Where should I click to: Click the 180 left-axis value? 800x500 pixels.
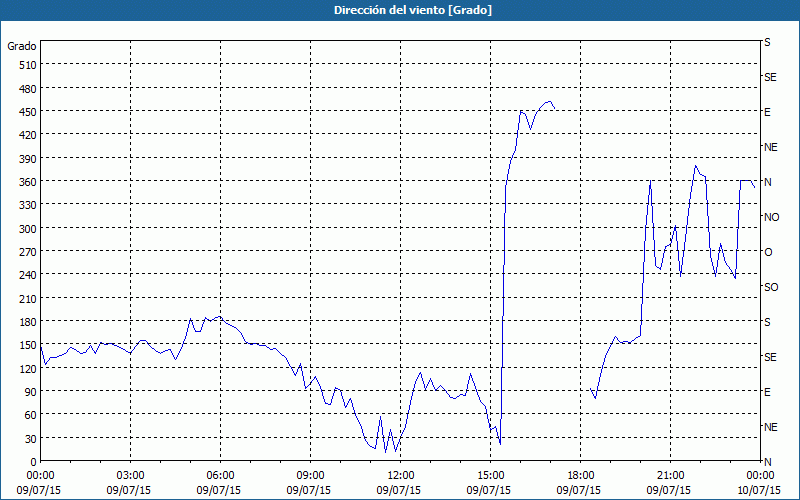(28, 322)
